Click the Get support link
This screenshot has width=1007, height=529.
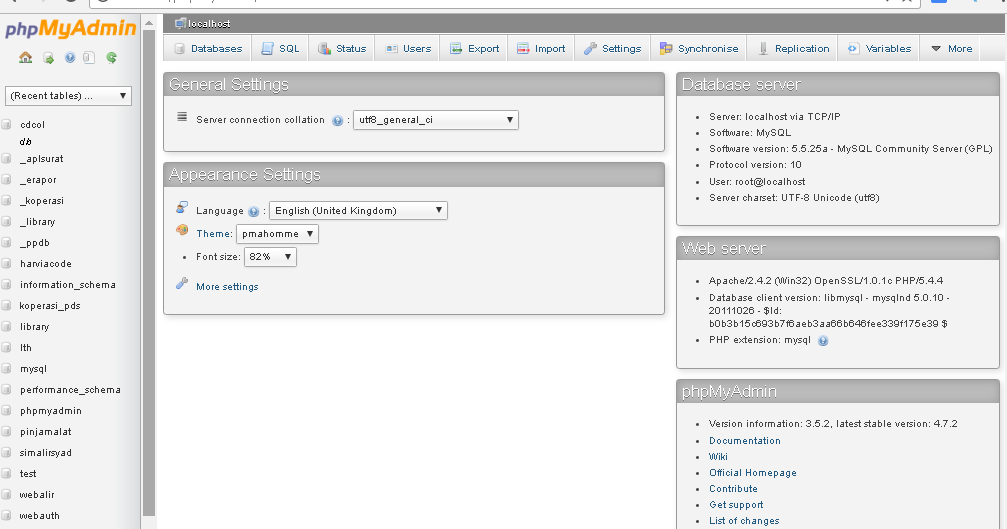pyautogui.click(x=736, y=505)
